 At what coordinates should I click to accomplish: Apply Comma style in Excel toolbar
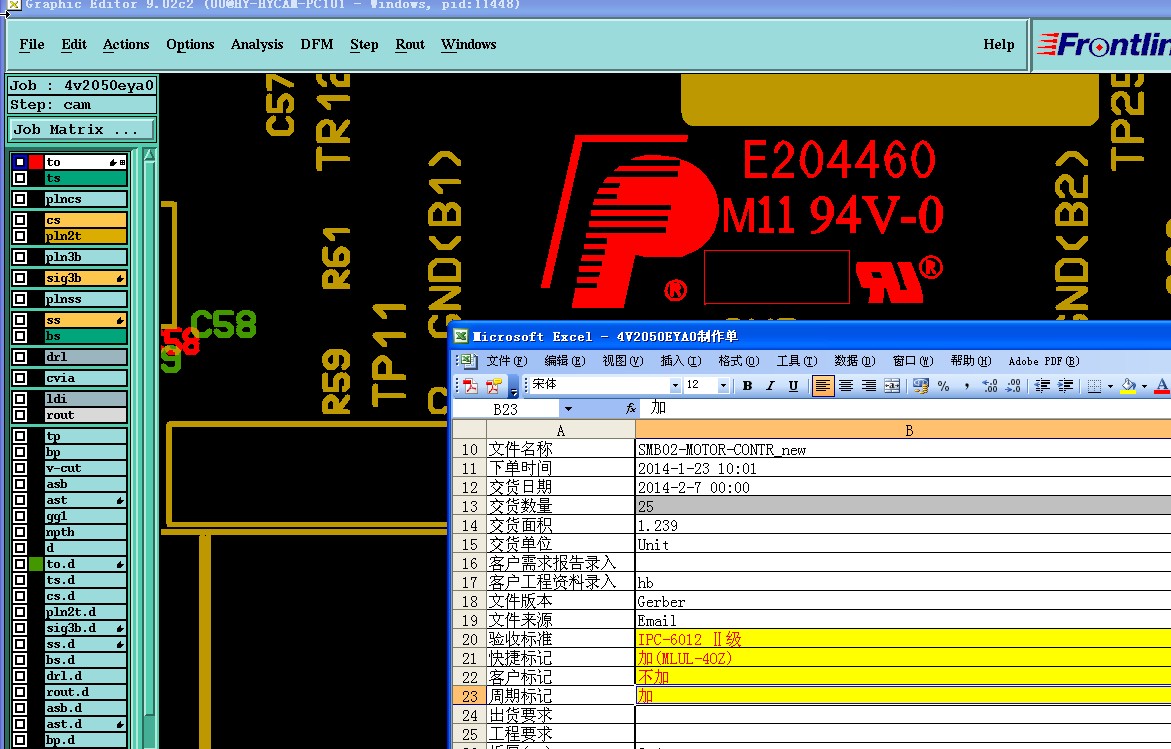tap(966, 385)
